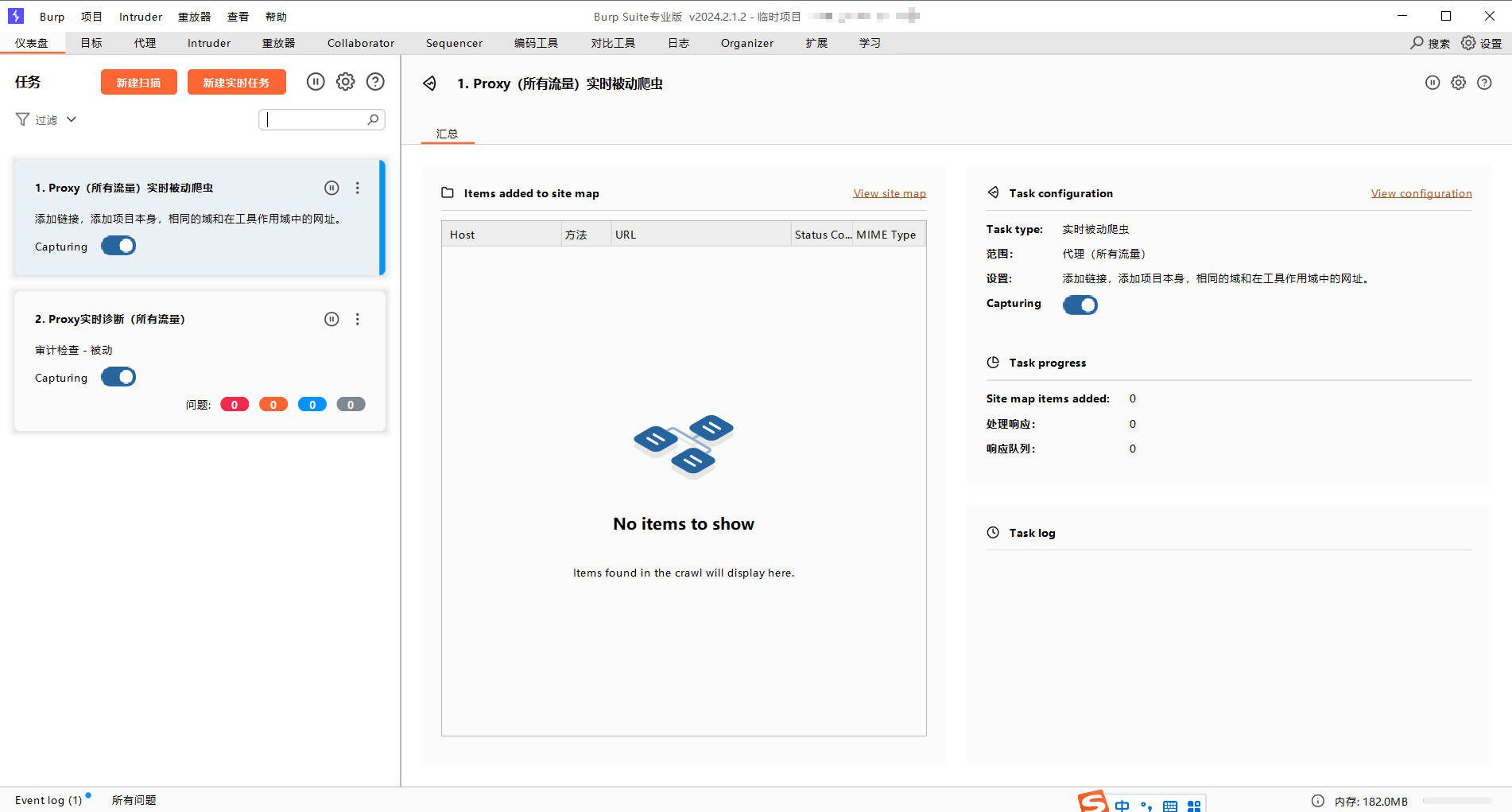Open the View site map link

click(x=890, y=193)
